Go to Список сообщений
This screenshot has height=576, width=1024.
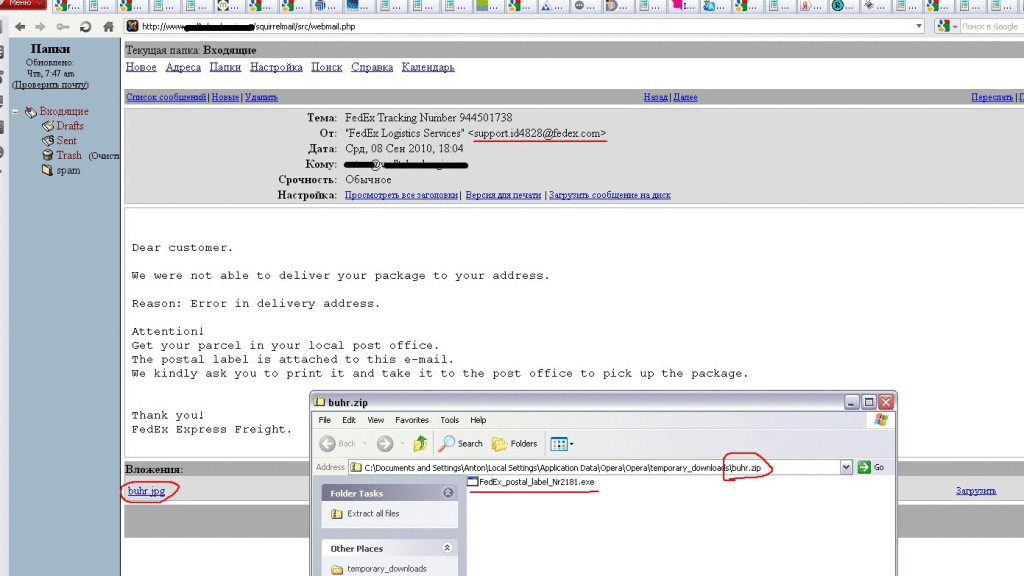[x=166, y=97]
